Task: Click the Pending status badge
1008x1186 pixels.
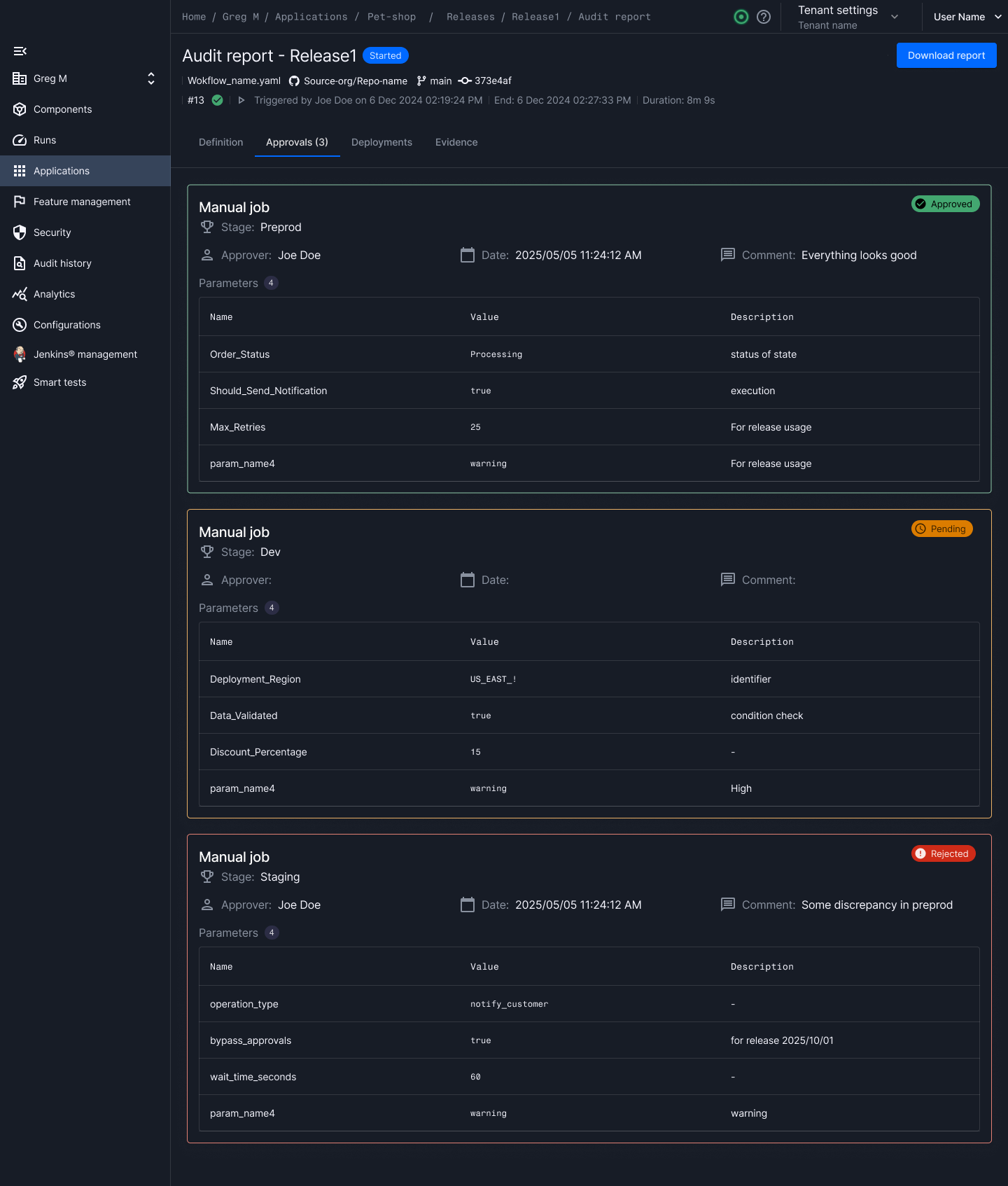Action: tap(941, 529)
